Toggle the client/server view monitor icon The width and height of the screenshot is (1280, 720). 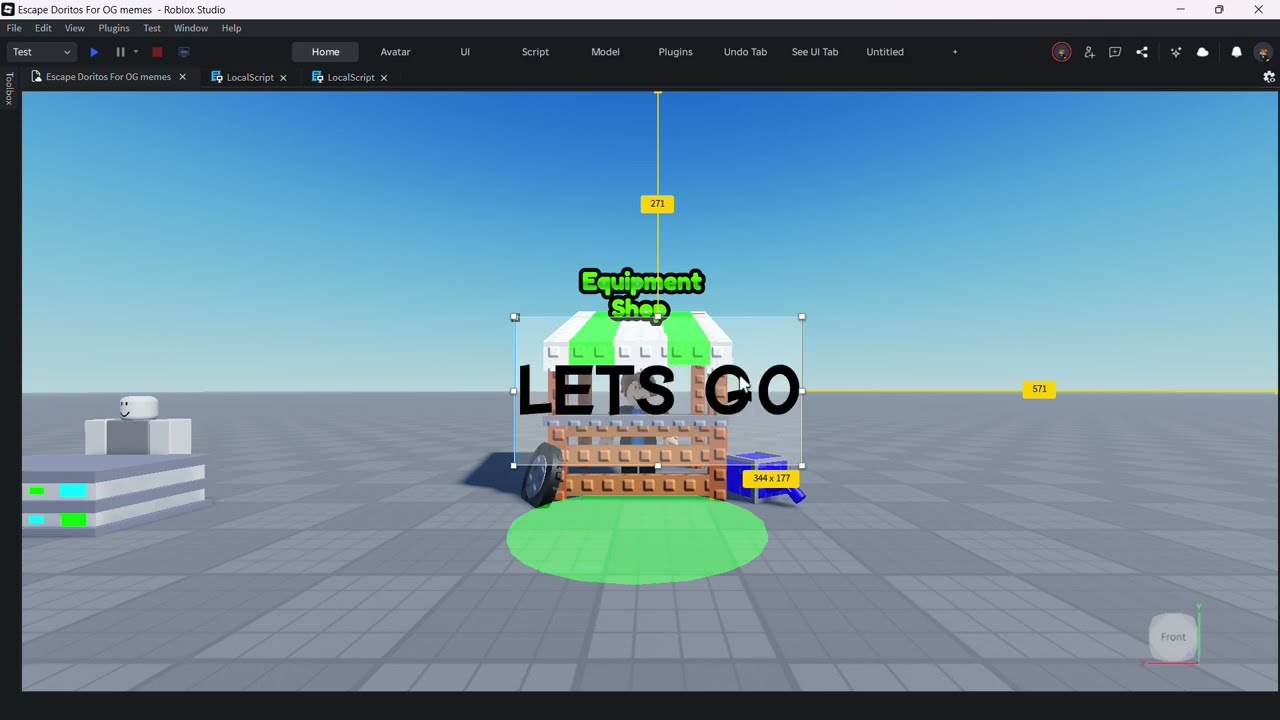pos(184,52)
